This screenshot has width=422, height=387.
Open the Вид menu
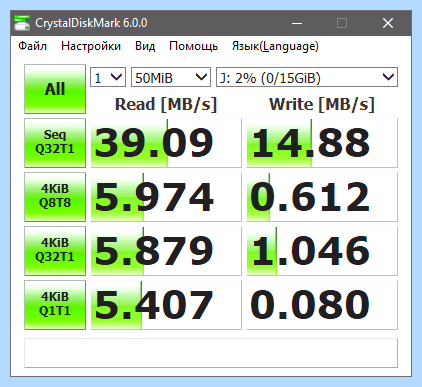coord(145,46)
